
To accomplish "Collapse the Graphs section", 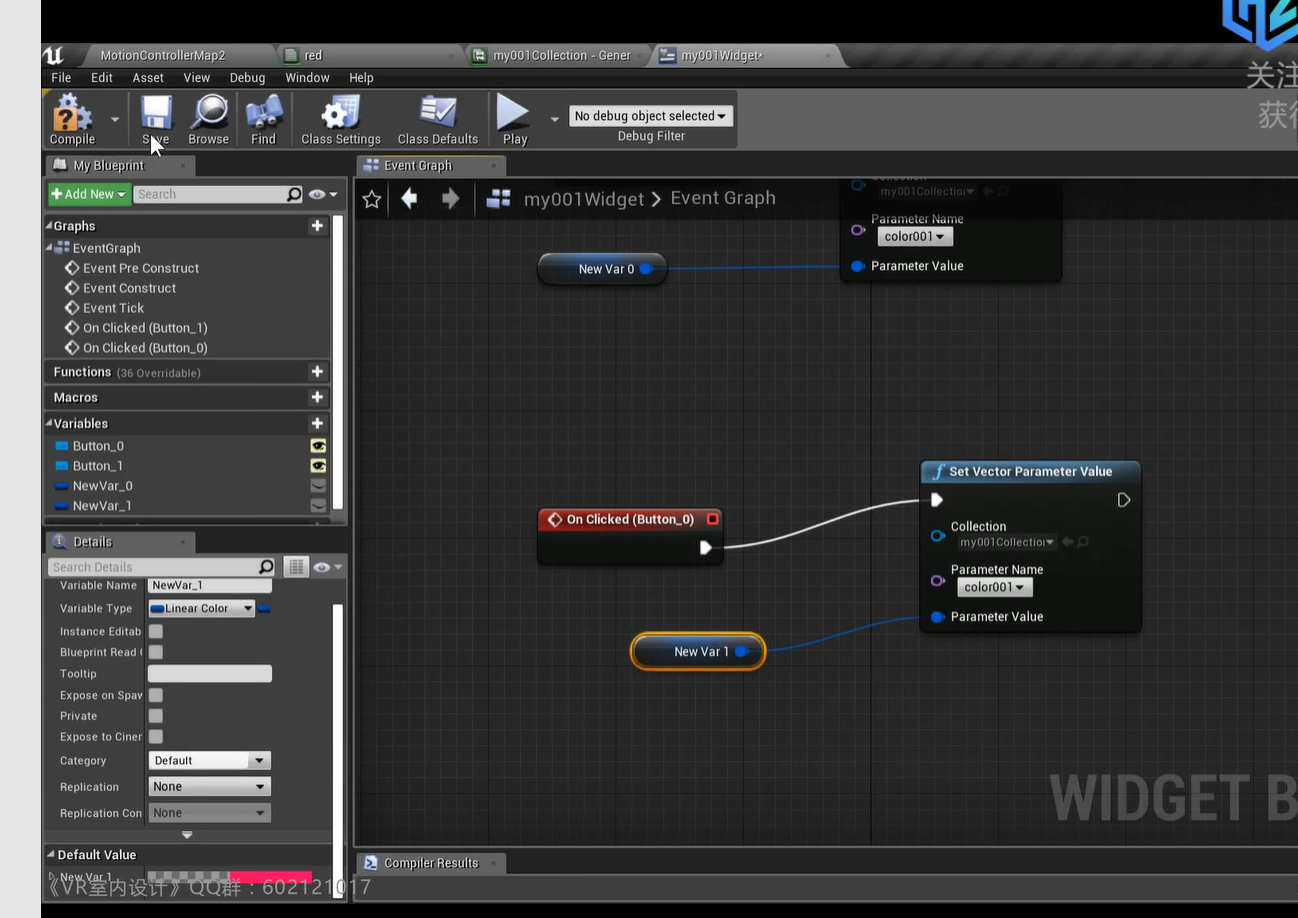I will [x=49, y=225].
